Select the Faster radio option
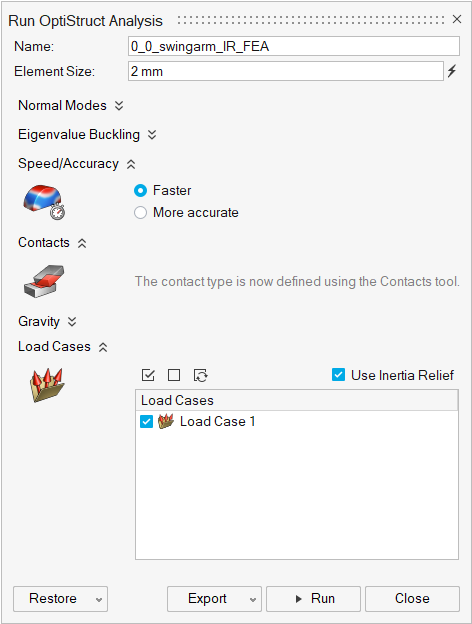Screen dimensions: 472x624 point(140,191)
